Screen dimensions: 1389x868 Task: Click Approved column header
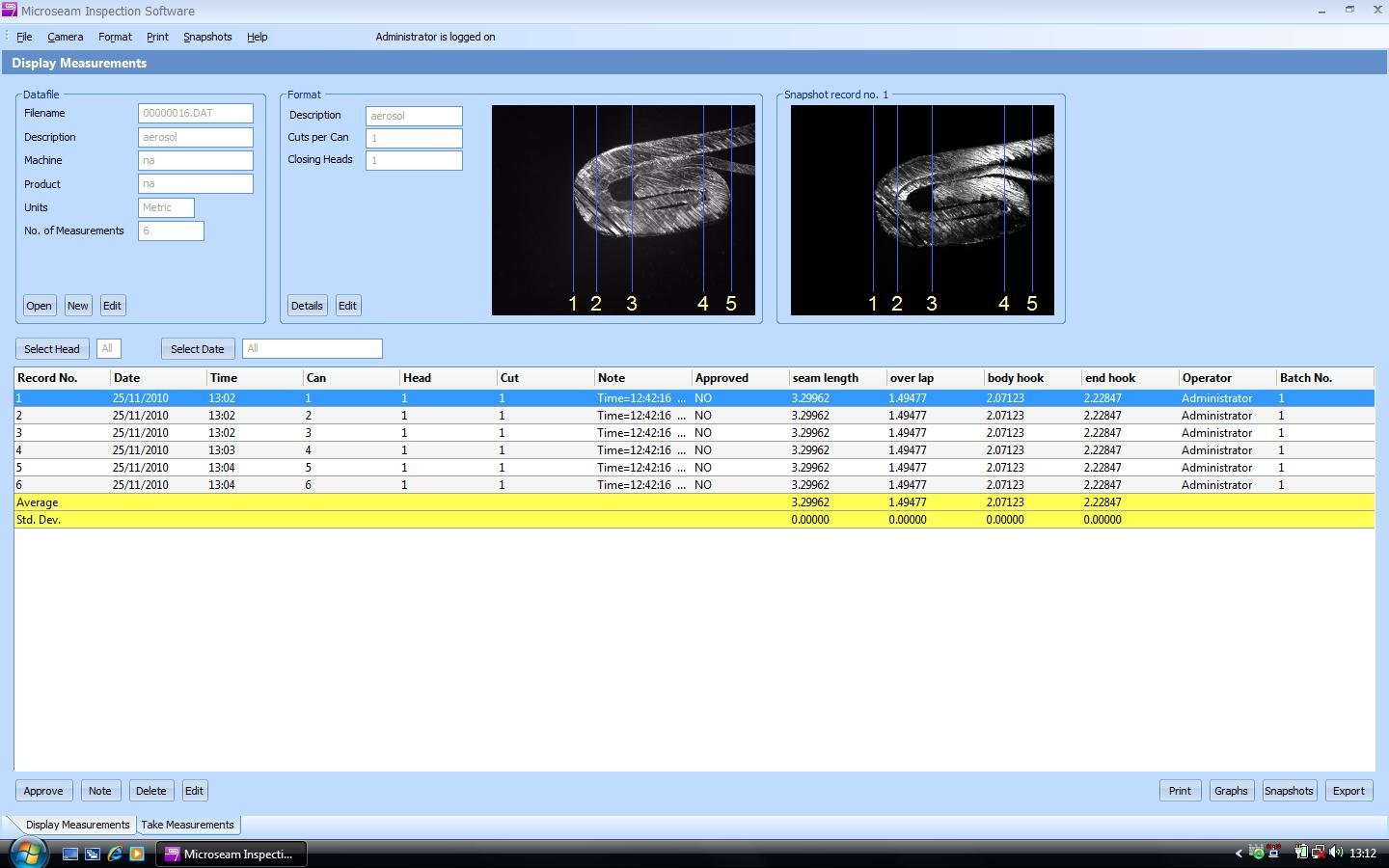click(741, 378)
